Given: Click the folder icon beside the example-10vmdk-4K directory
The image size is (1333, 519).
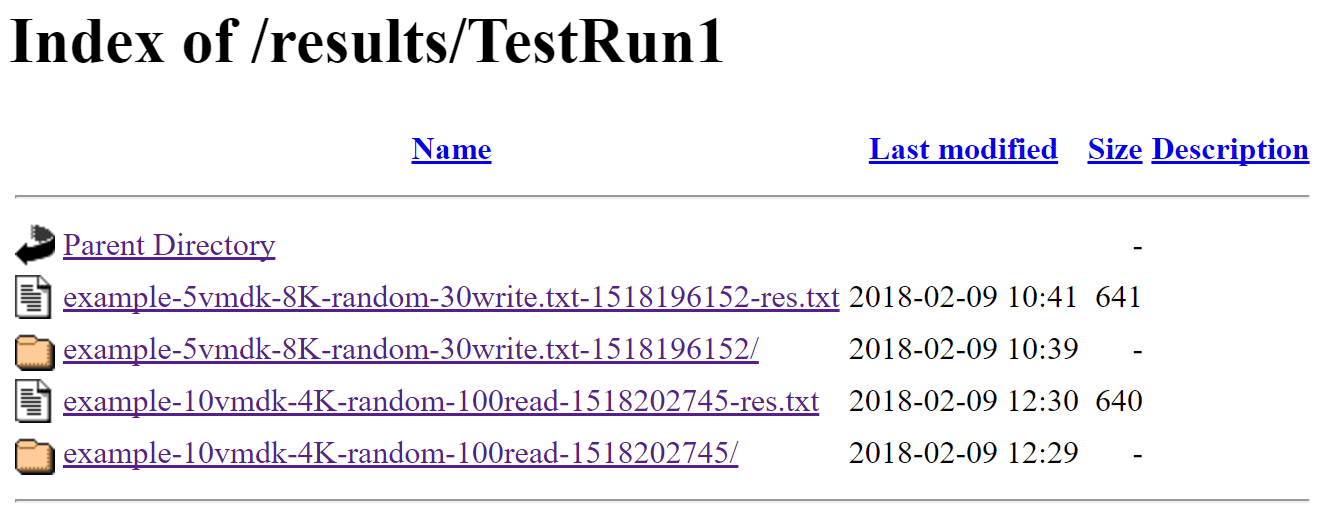Looking at the screenshot, I should [x=34, y=455].
